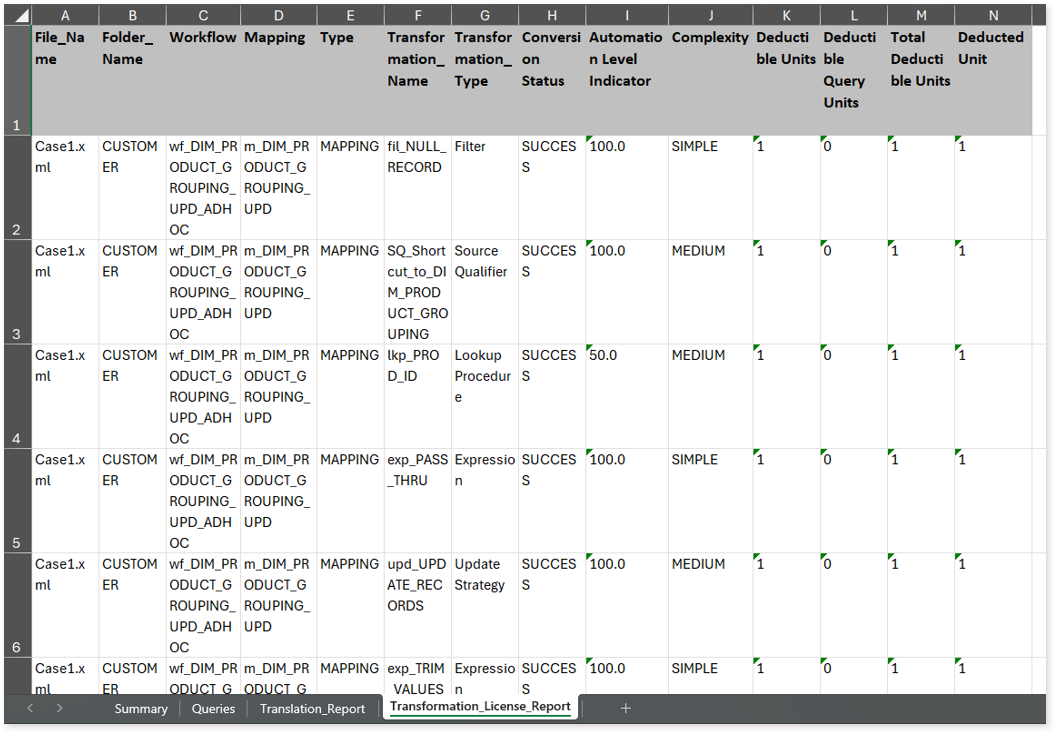Select column B header
1056x734 pixels.
pos(133,15)
